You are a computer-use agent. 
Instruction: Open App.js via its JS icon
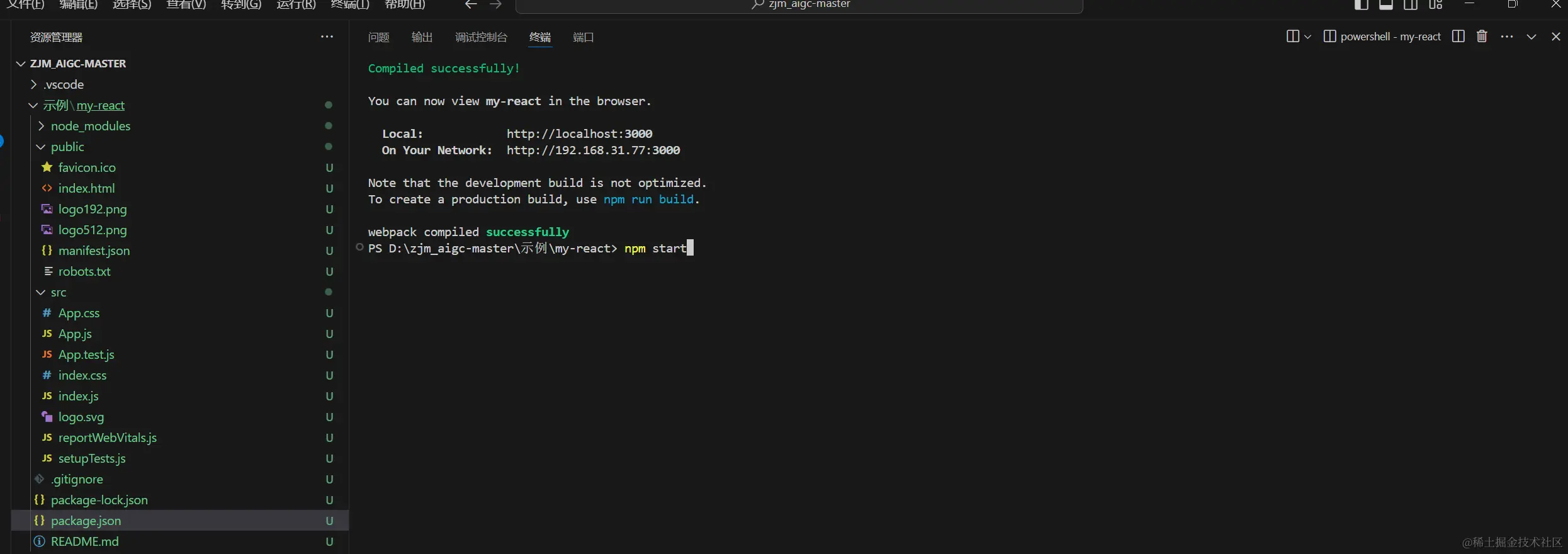pos(47,333)
